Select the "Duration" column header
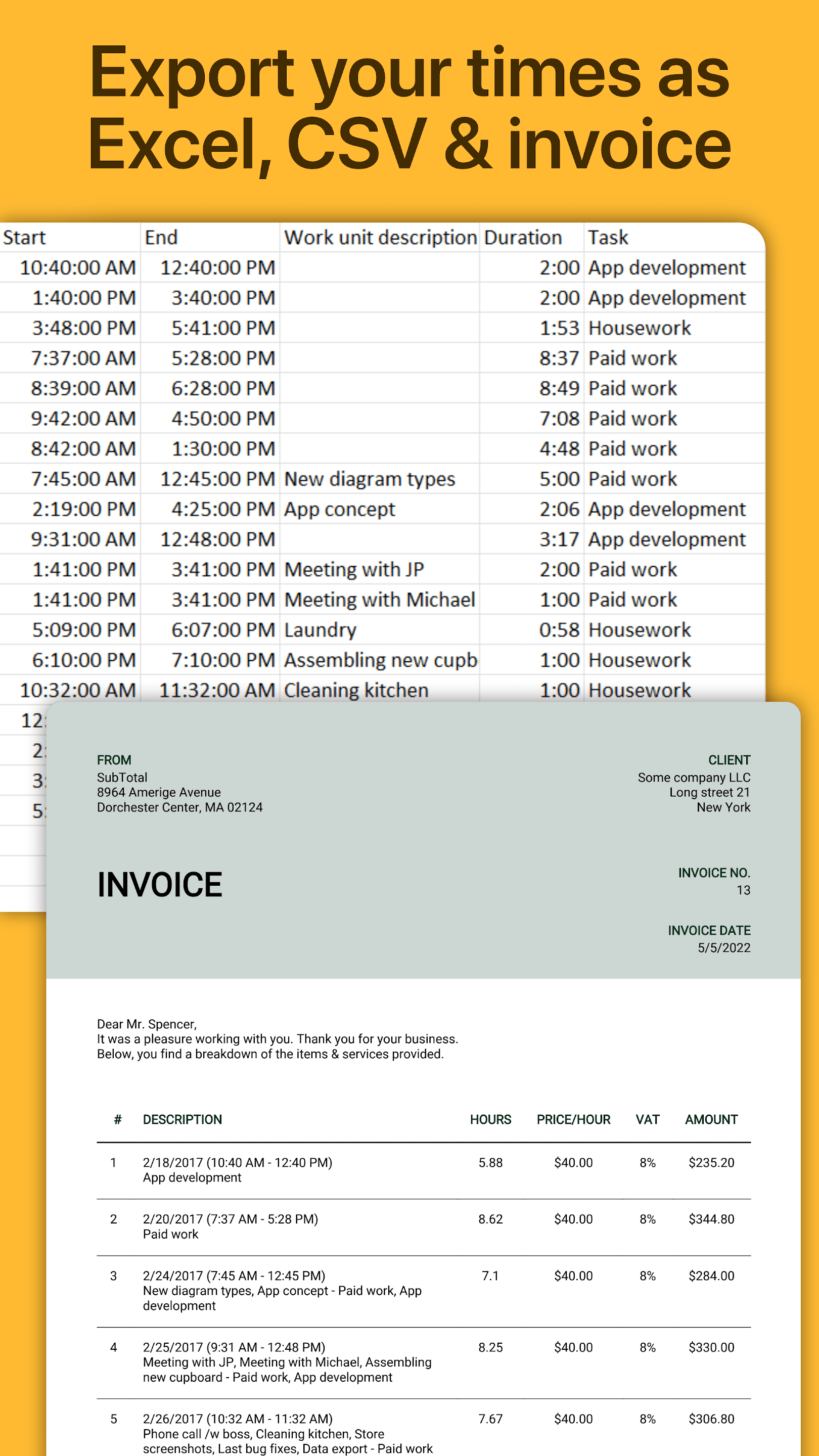Image resolution: width=819 pixels, height=1456 pixels. point(523,238)
